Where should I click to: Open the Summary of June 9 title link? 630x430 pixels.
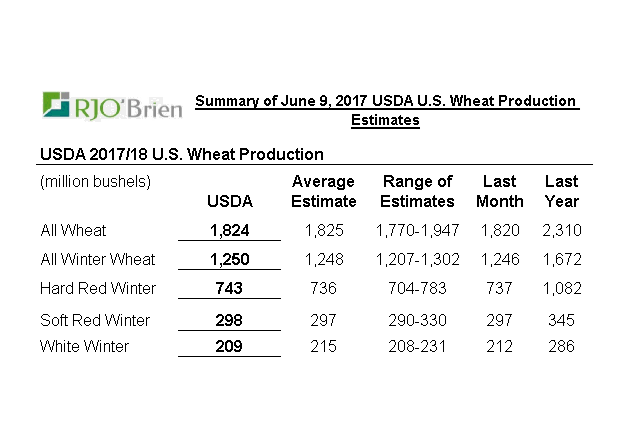[385, 110]
